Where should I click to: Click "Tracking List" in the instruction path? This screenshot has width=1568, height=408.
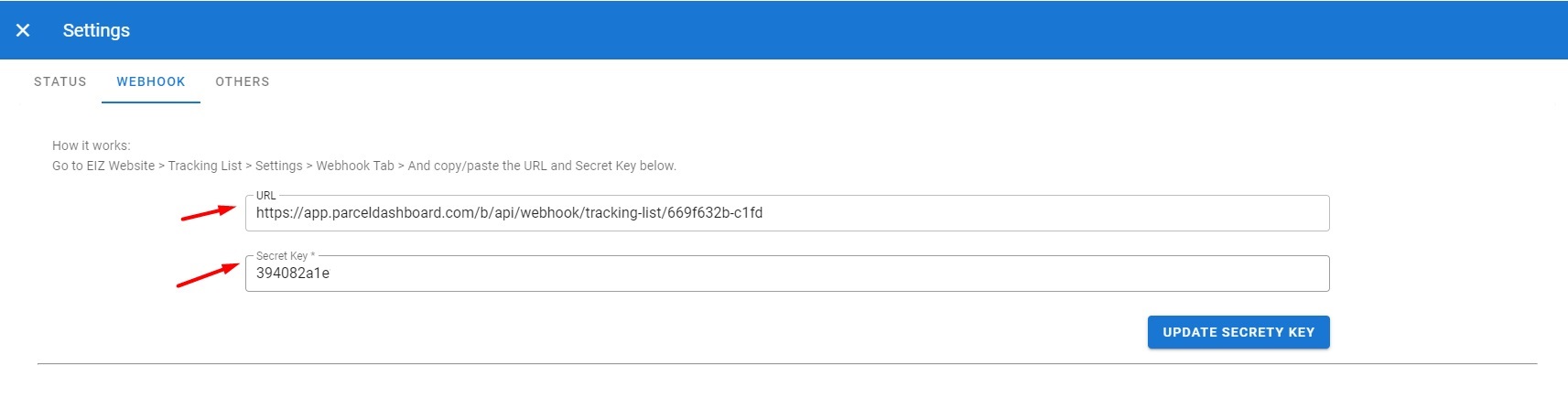pos(205,166)
